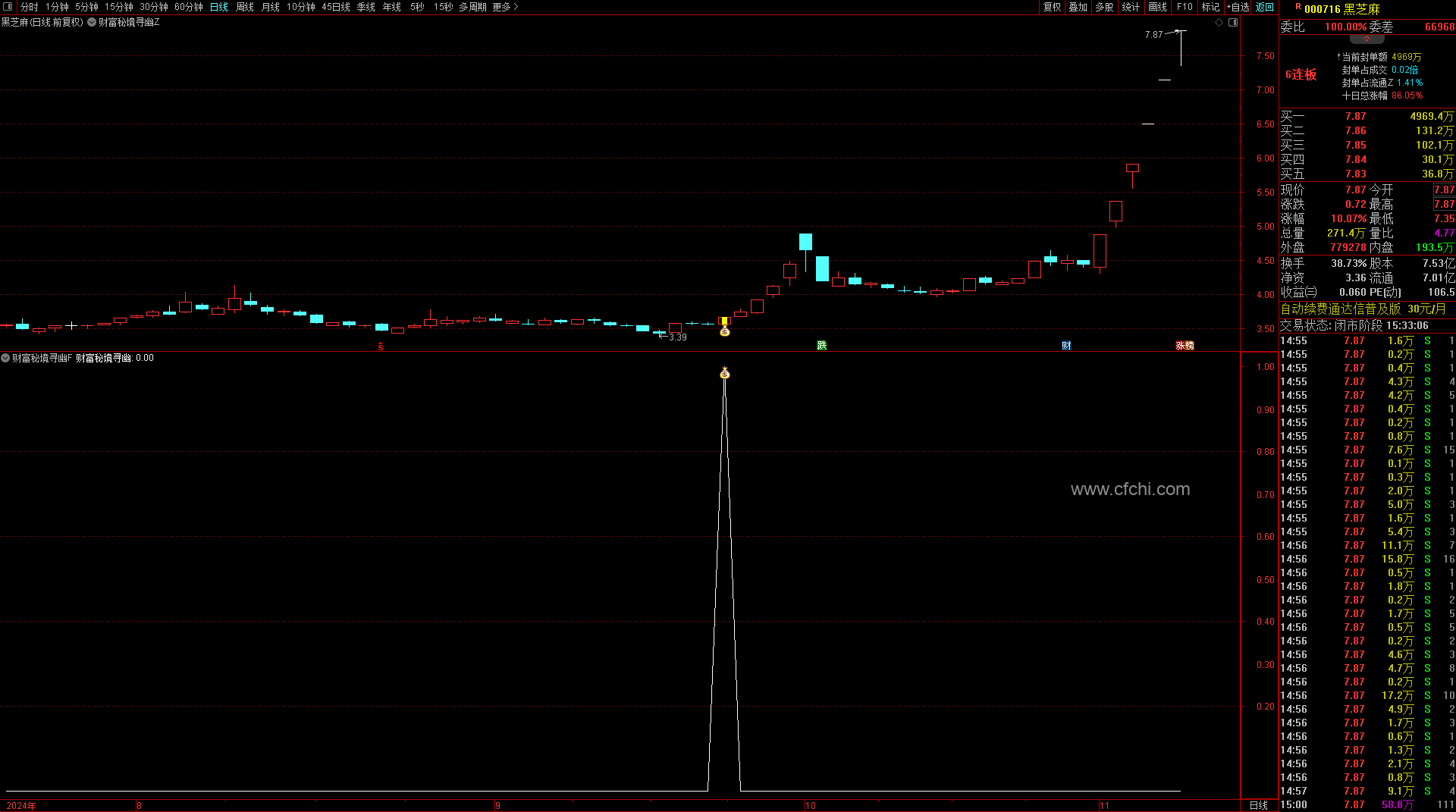
Task: Click the blue 财 event marker
Action: (x=1066, y=346)
